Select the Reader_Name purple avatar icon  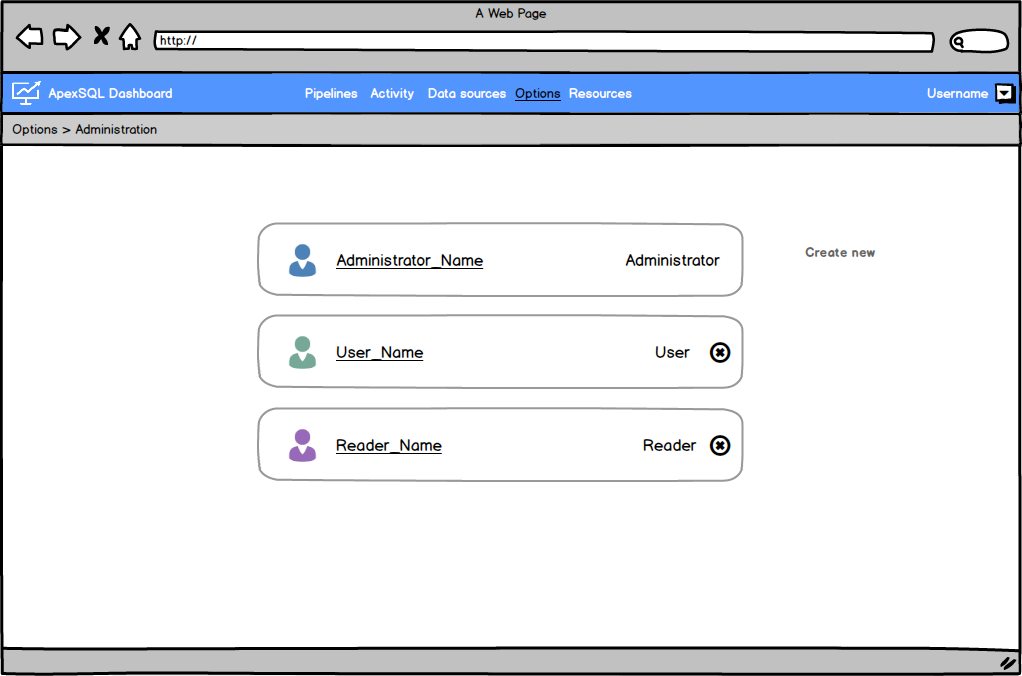(302, 445)
